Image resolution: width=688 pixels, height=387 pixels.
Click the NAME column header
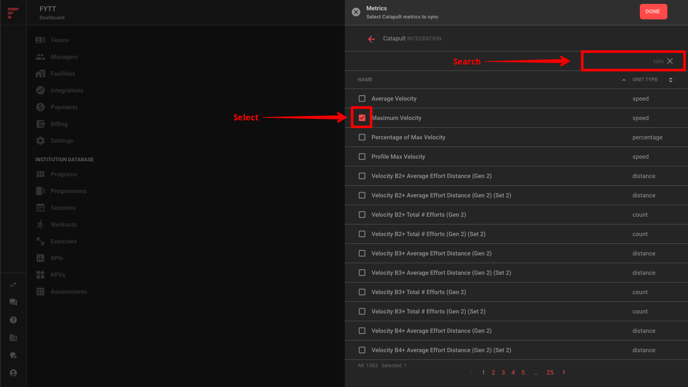(x=365, y=80)
